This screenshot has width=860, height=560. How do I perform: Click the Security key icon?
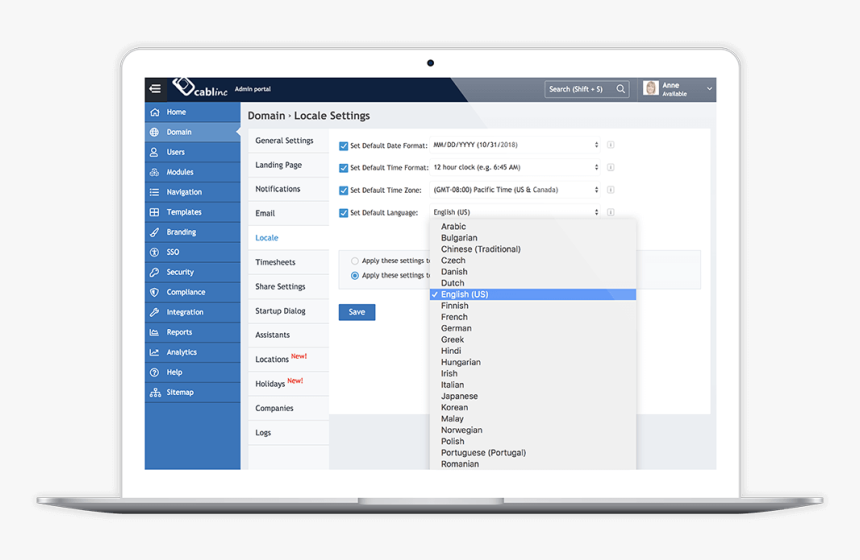tap(155, 272)
